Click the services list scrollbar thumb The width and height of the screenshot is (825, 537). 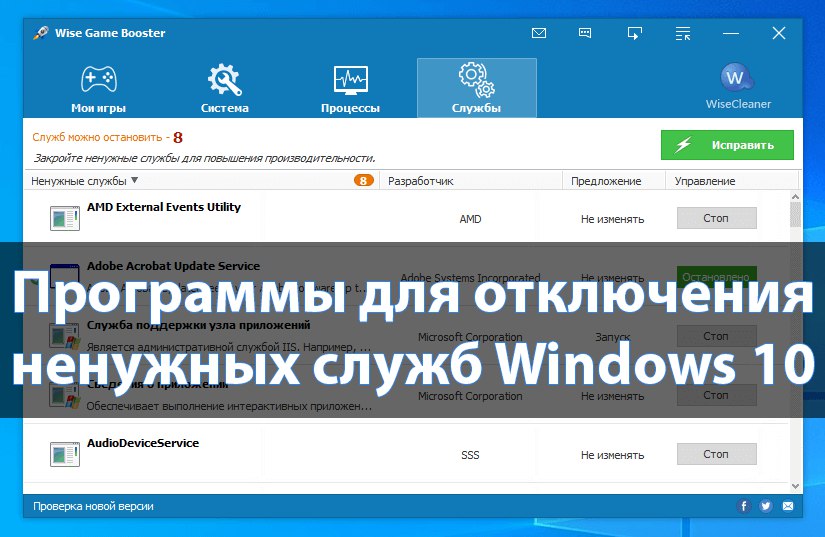[x=796, y=215]
